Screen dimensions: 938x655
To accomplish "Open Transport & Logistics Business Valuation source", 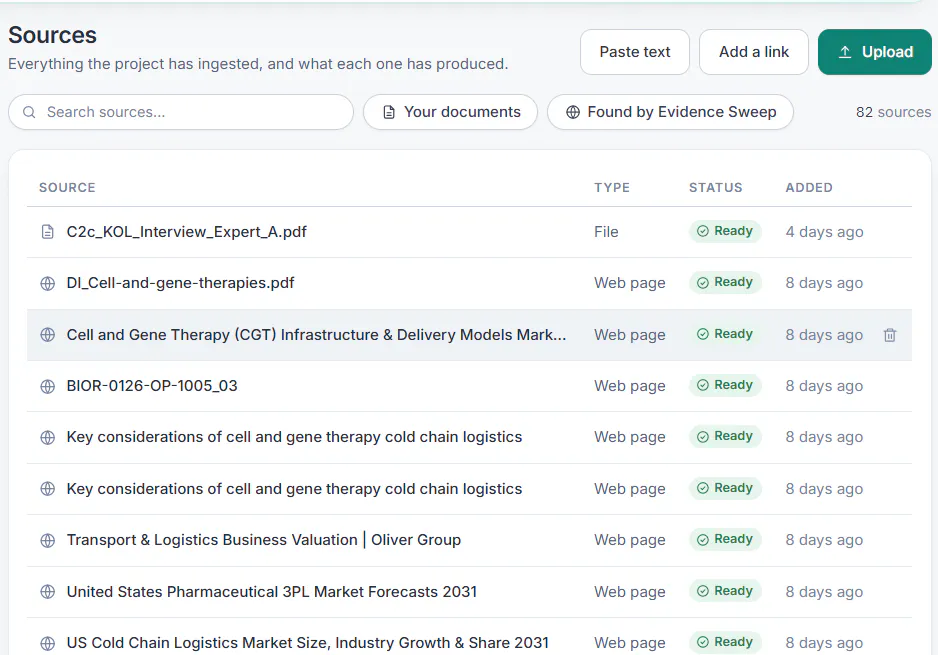I will pyautogui.click(x=264, y=540).
